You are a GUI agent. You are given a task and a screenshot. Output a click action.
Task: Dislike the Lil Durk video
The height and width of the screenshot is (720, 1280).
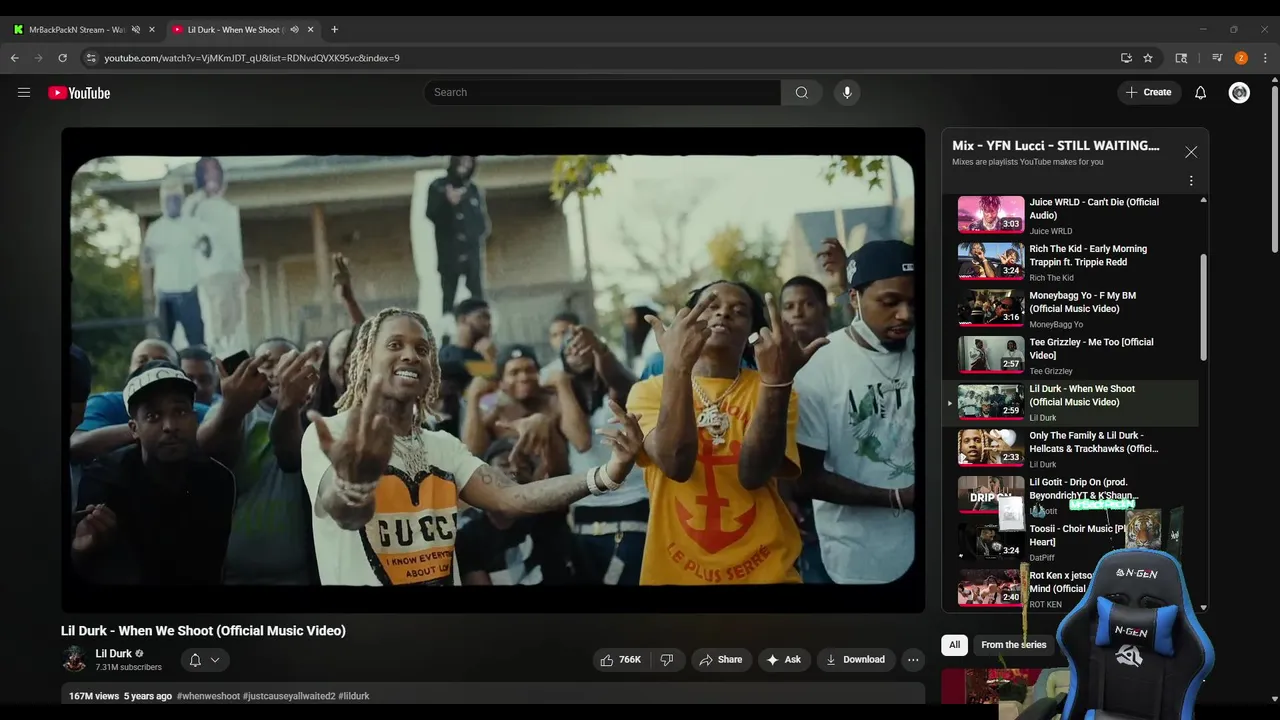(x=667, y=660)
